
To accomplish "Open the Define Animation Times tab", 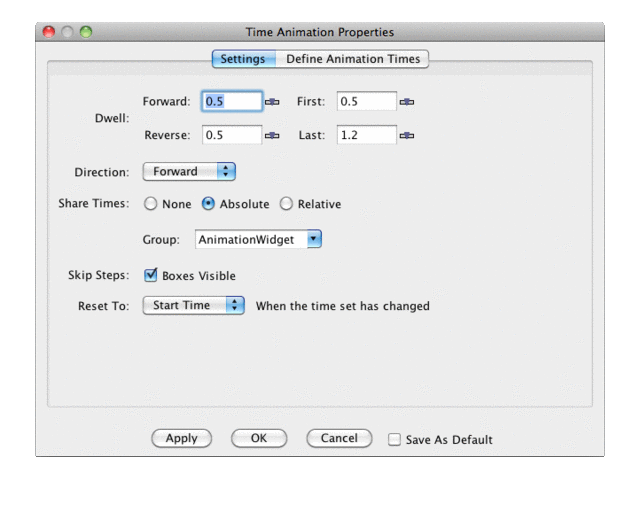I will [x=353, y=59].
